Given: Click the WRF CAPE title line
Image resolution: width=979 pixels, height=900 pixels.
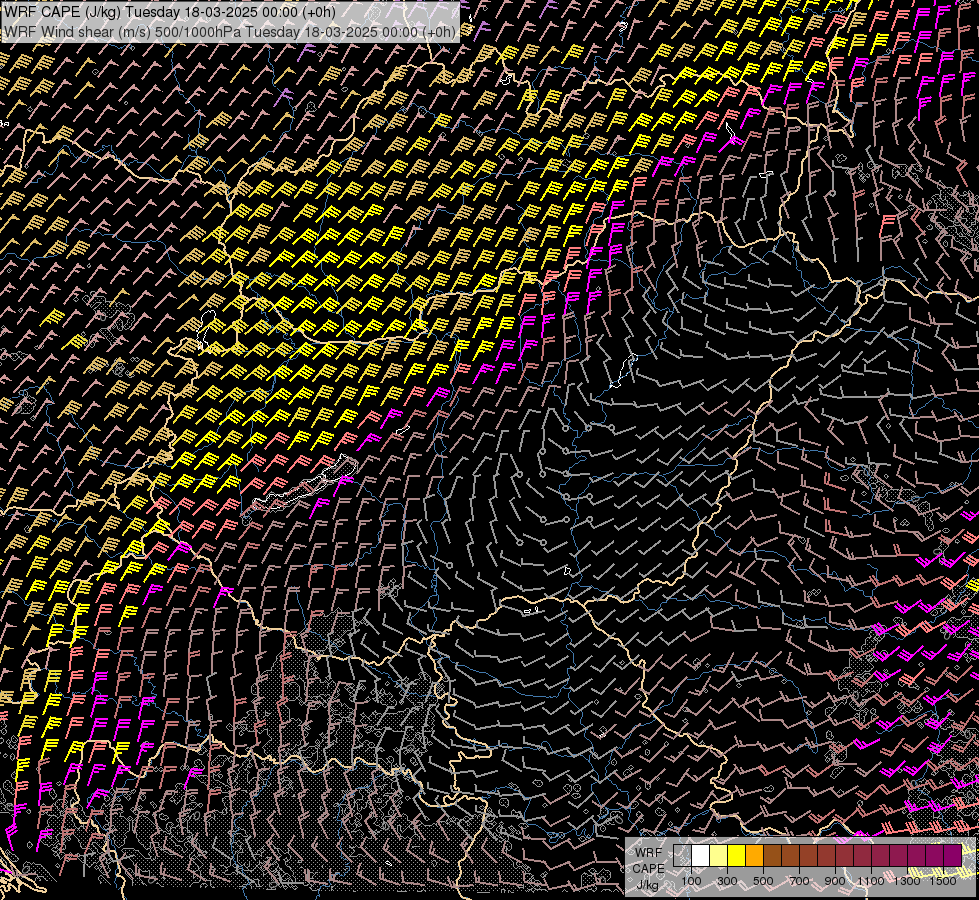Looking at the screenshot, I should tap(169, 12).
